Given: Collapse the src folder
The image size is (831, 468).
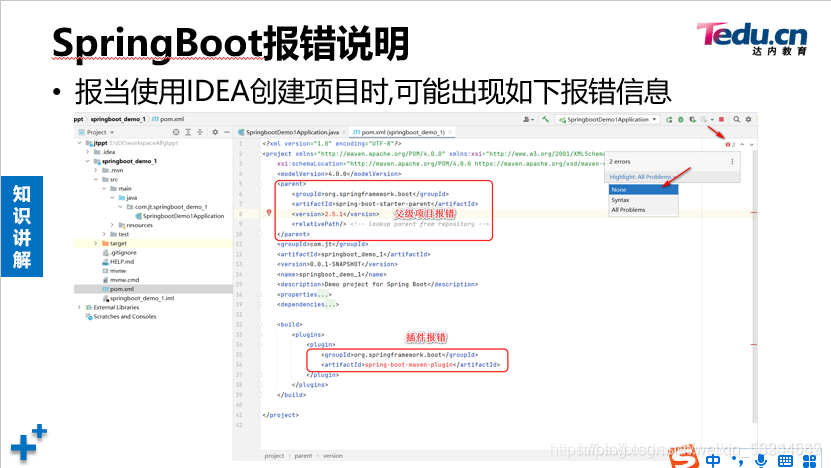Looking at the screenshot, I should click(96, 179).
